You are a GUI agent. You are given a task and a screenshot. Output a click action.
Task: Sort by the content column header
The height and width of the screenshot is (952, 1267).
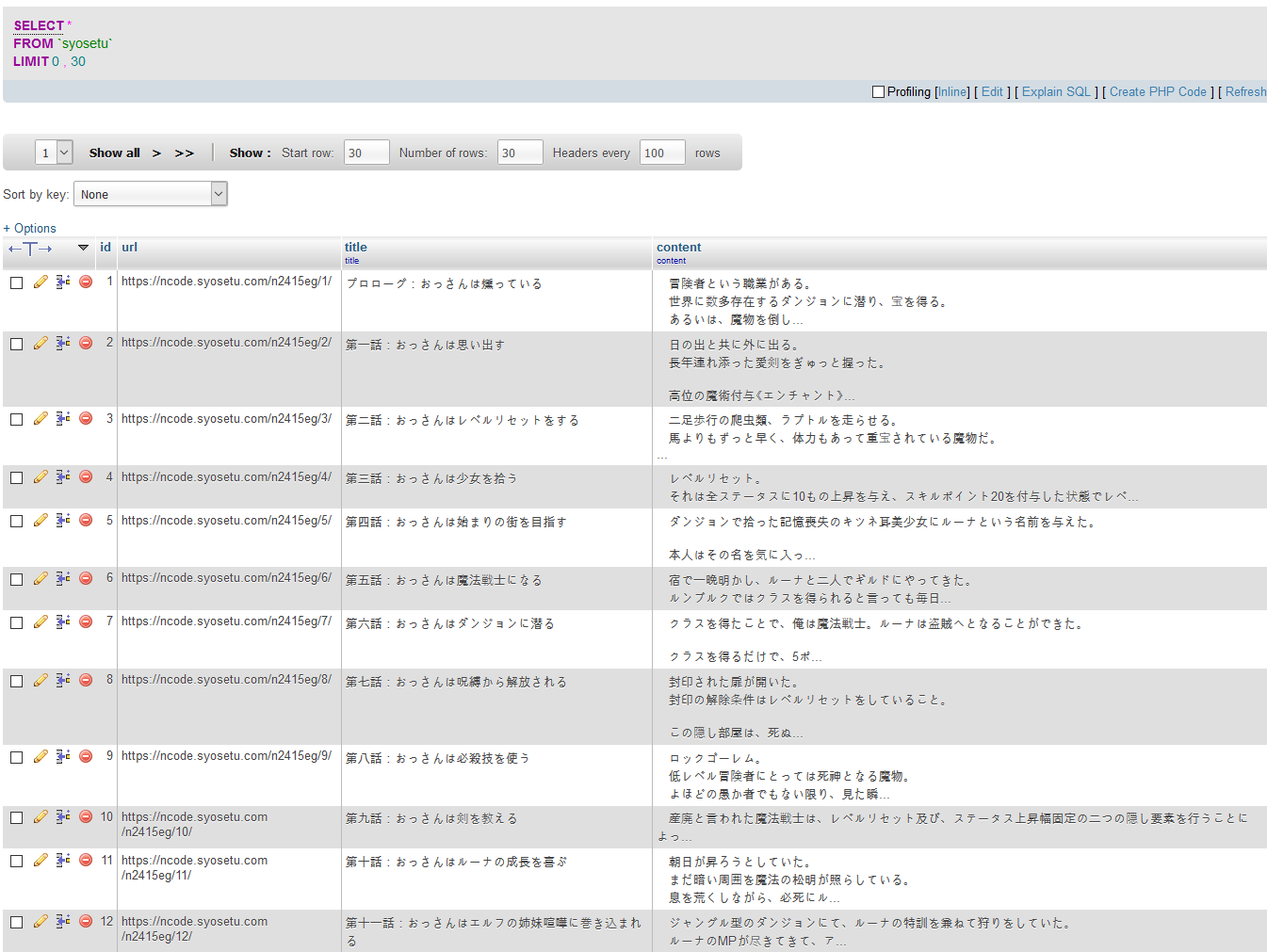point(678,247)
